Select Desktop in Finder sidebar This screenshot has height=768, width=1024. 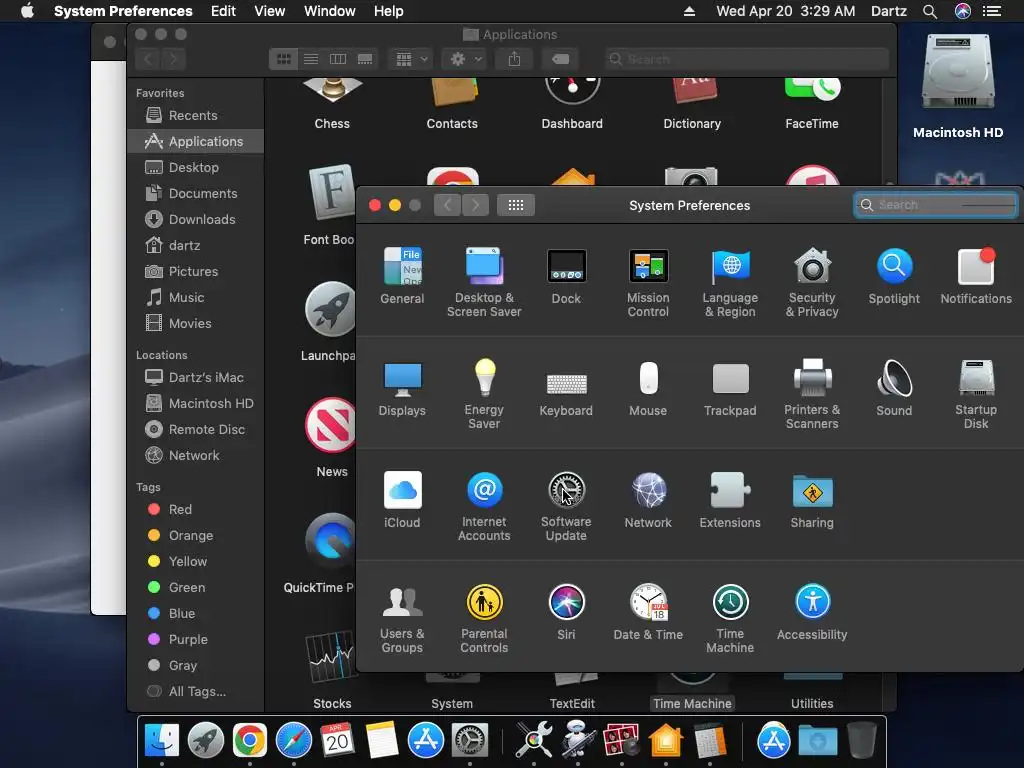pos(196,167)
